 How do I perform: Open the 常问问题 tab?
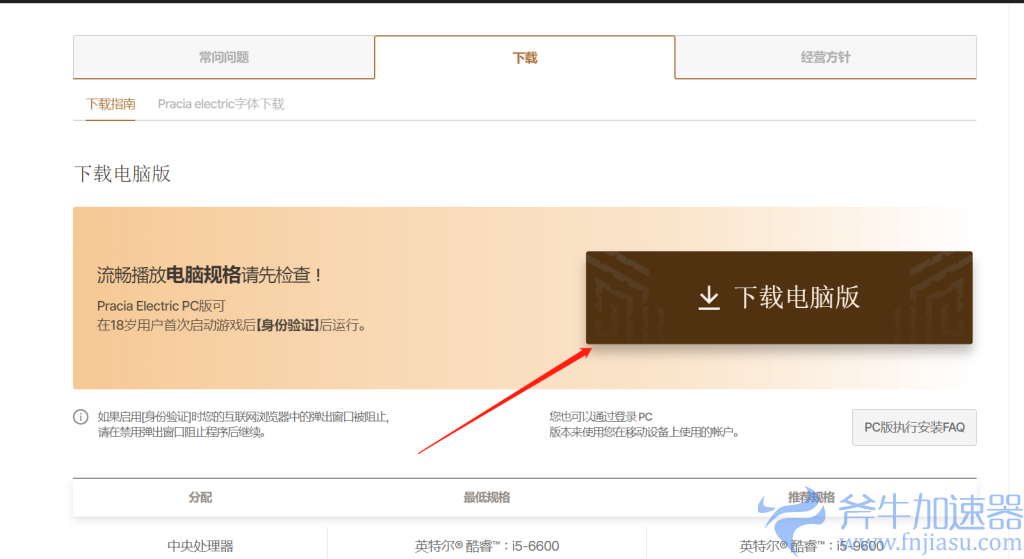(x=224, y=57)
